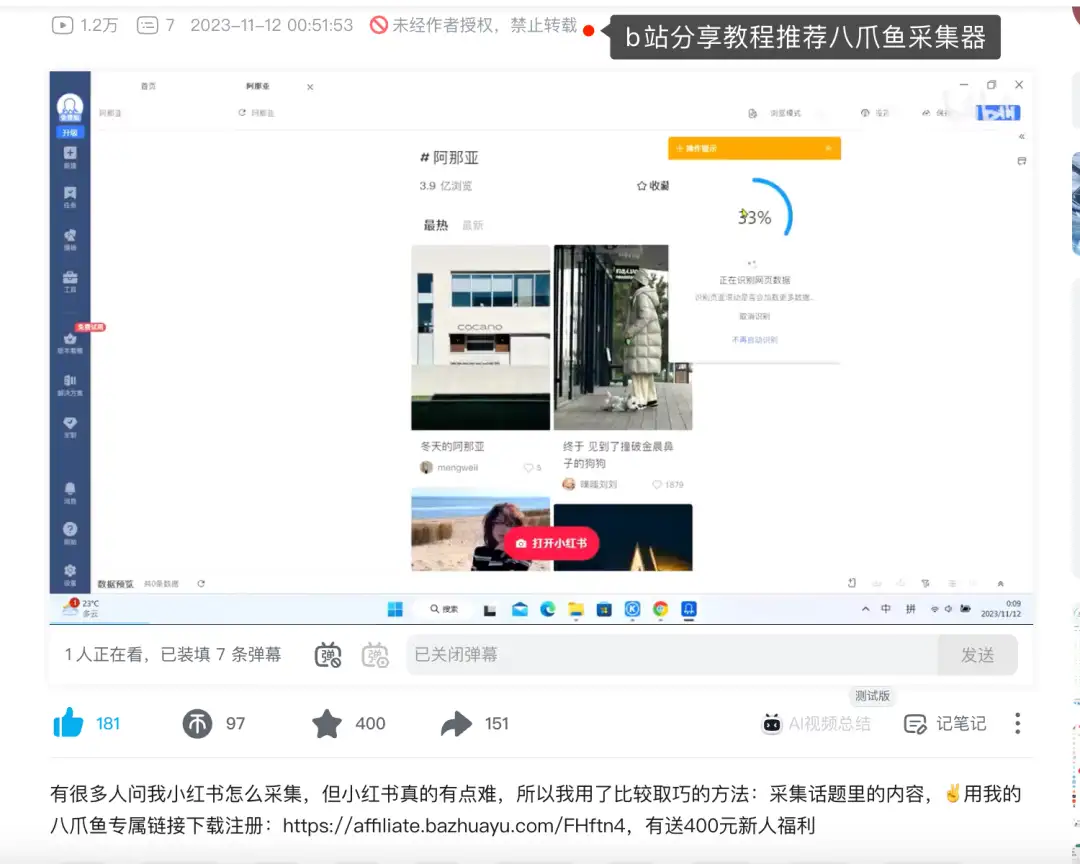Viewport: 1080px width, 864px height.
Task: Click the play count icon
Action: pyautogui.click(x=62, y=25)
